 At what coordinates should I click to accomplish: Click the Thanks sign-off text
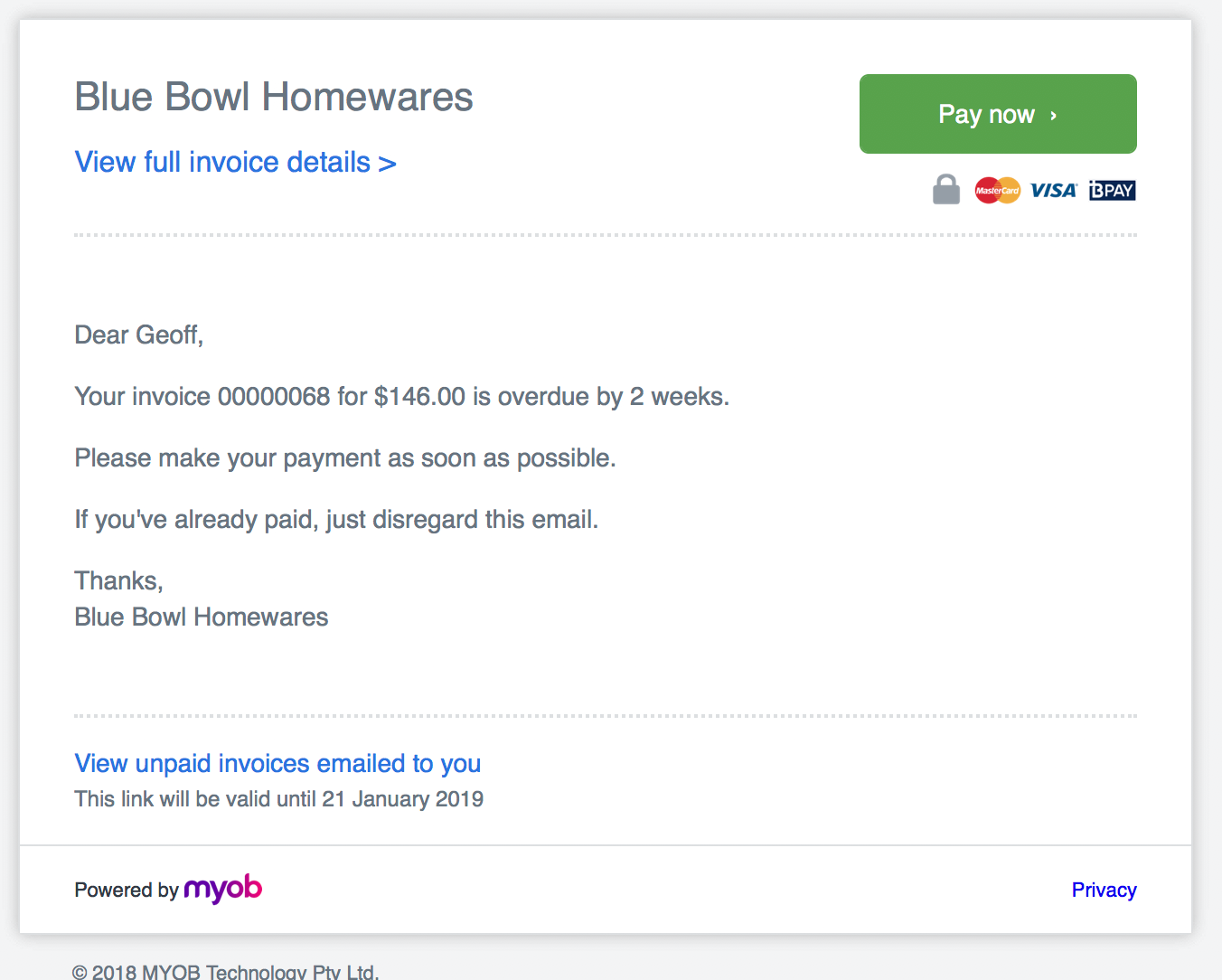[118, 581]
